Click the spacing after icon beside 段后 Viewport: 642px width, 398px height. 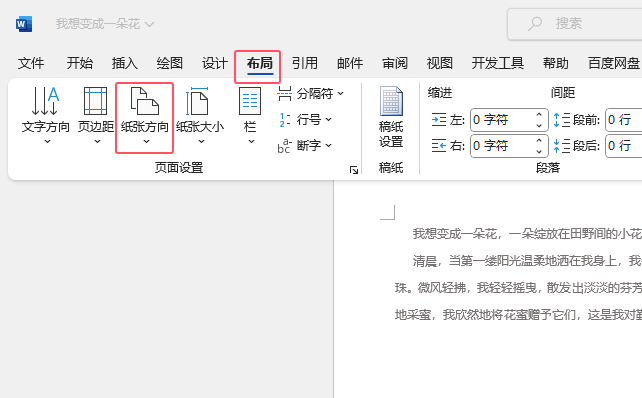pyautogui.click(x=562, y=146)
